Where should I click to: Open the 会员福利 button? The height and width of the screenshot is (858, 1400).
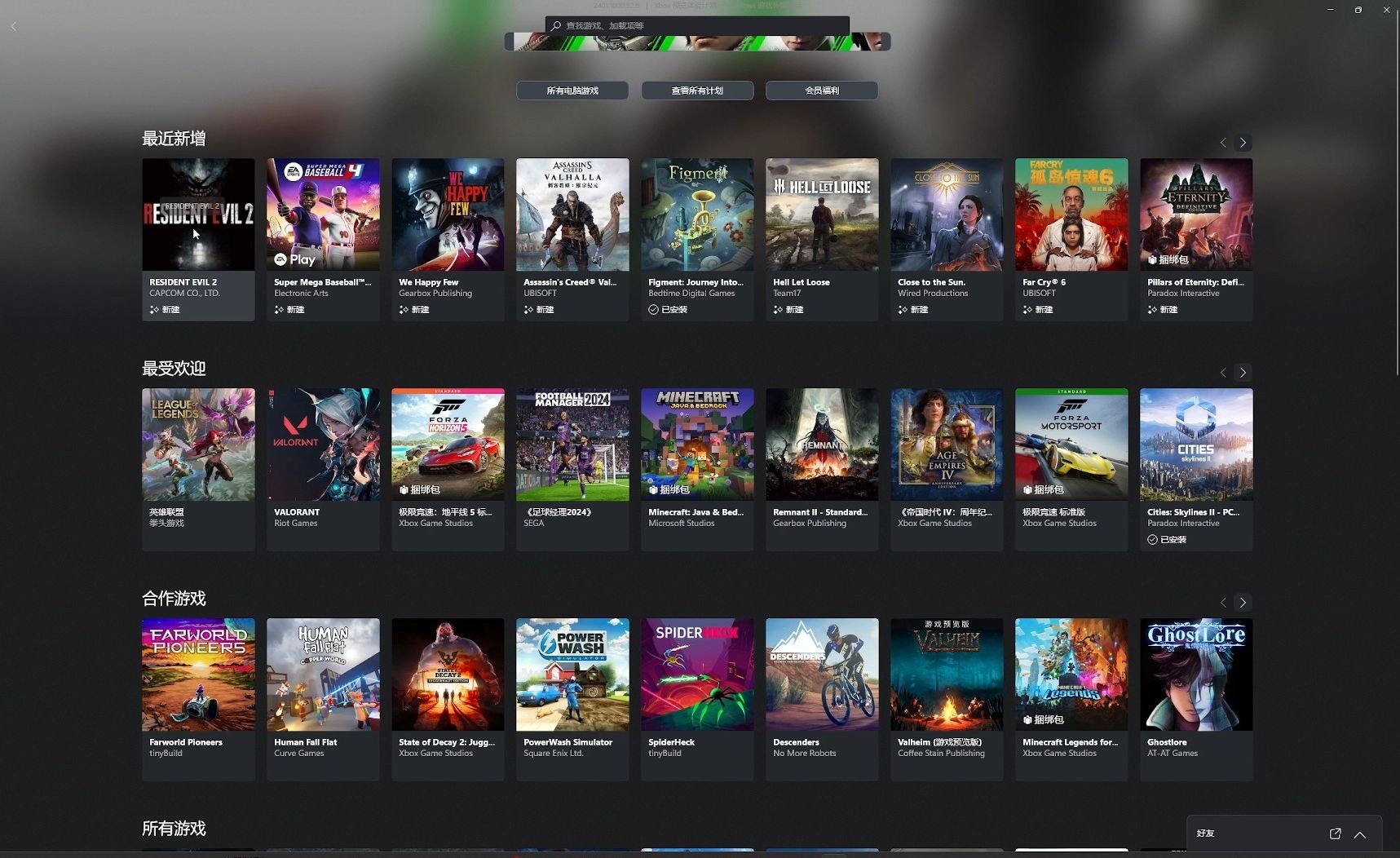822,91
